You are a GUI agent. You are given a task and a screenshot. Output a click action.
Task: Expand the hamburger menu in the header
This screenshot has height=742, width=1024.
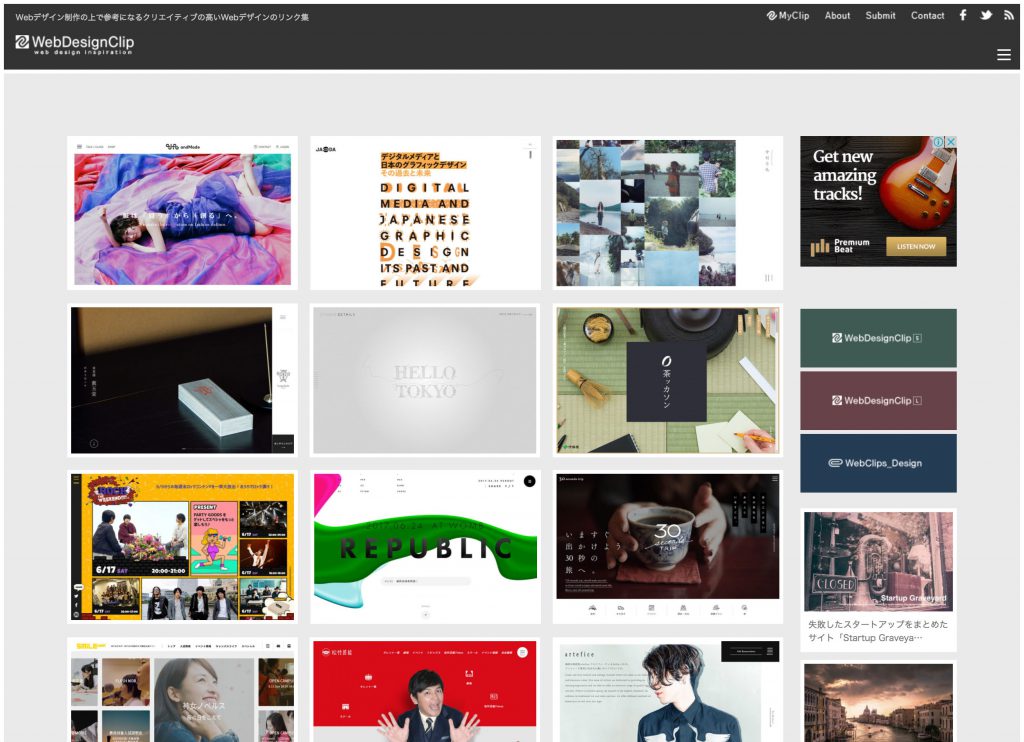[x=1004, y=55]
